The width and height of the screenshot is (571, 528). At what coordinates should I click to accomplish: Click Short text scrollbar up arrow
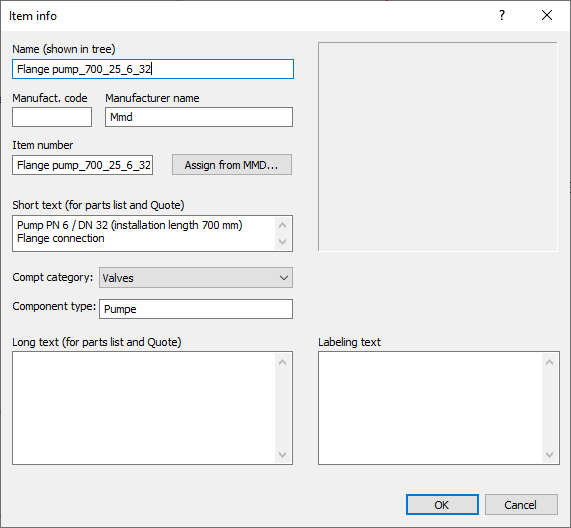(x=283, y=225)
